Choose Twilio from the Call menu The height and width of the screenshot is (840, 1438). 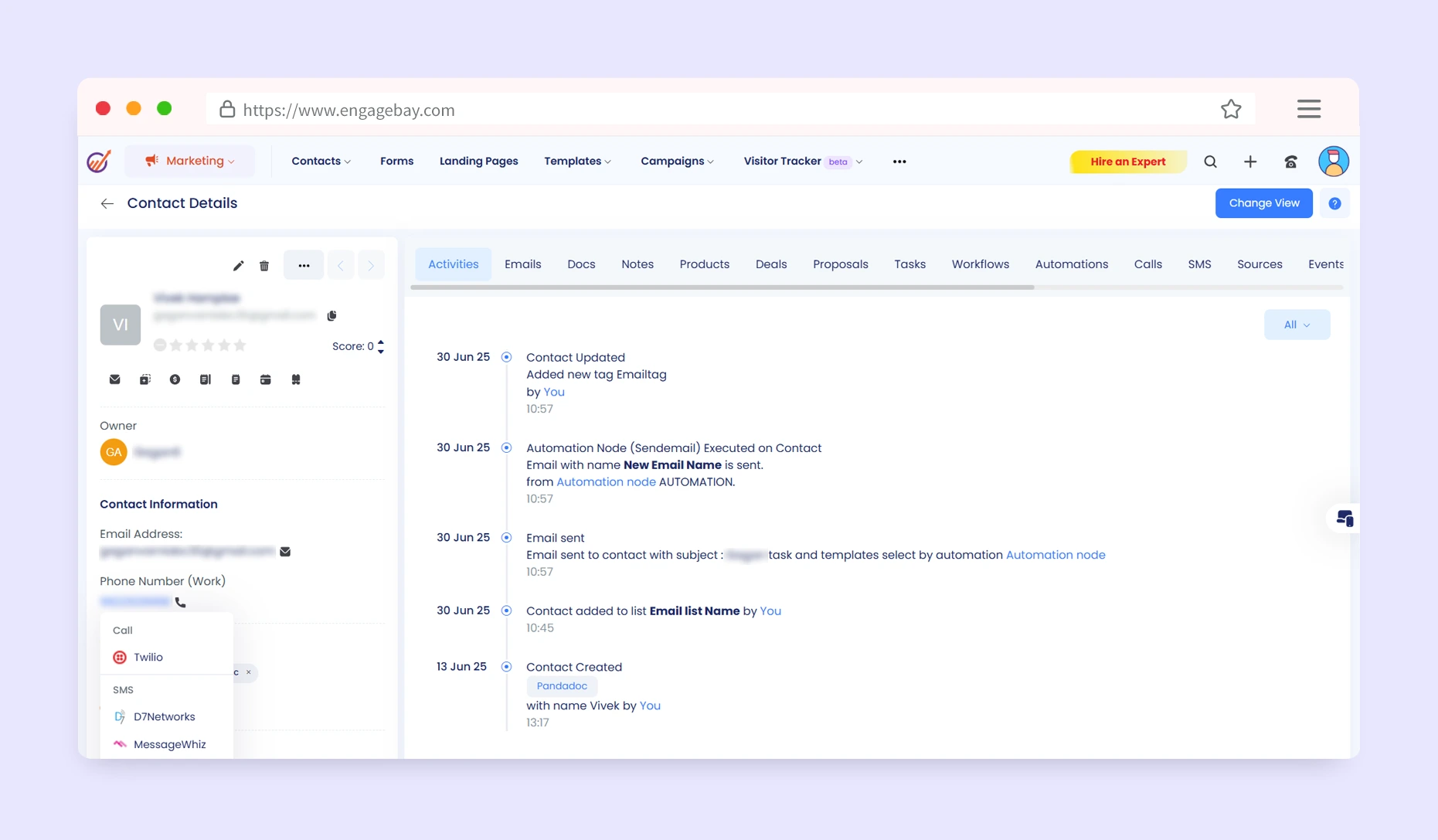tap(148, 657)
